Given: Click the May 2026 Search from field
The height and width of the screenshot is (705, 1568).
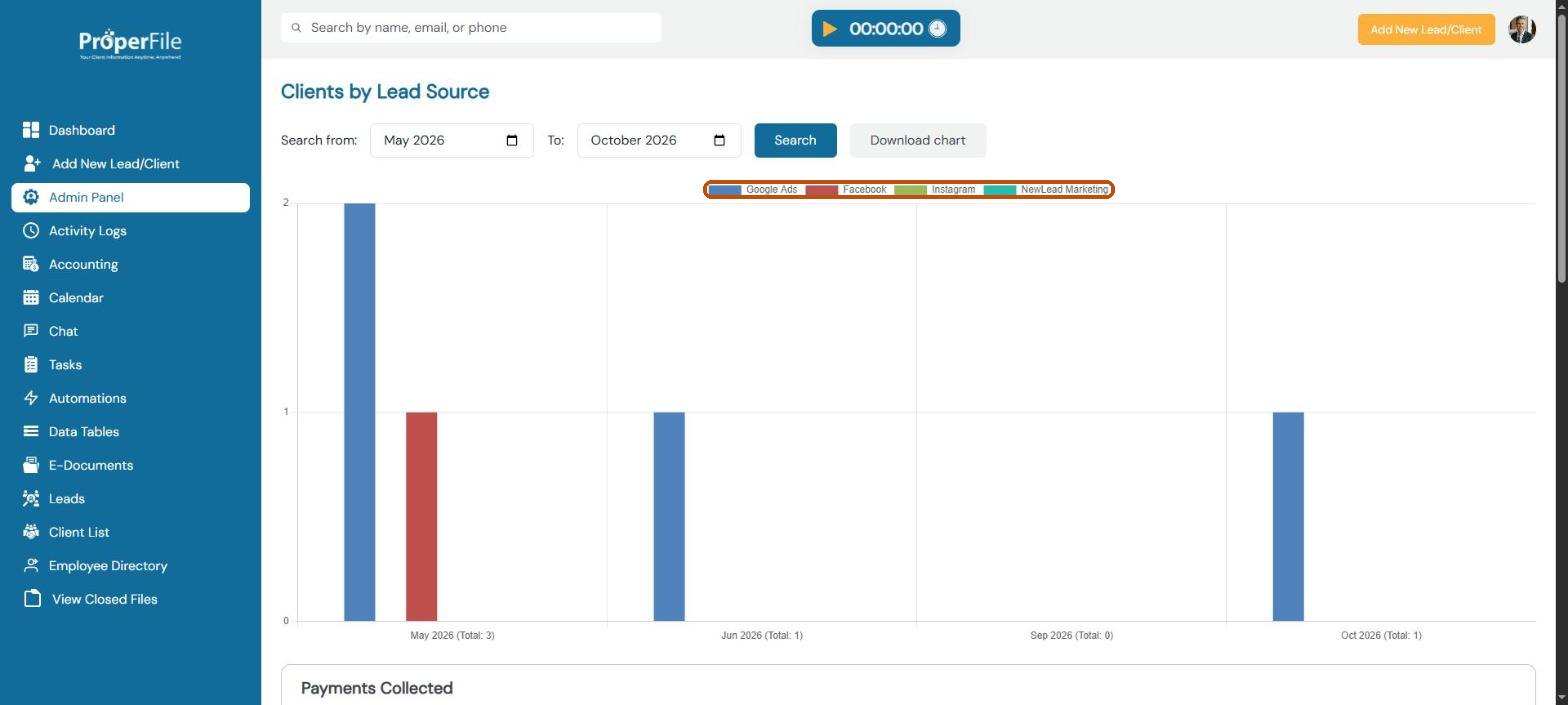Looking at the screenshot, I should (451, 140).
